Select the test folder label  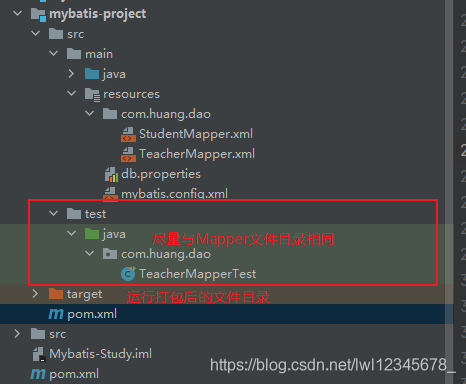pyautogui.click(x=95, y=214)
